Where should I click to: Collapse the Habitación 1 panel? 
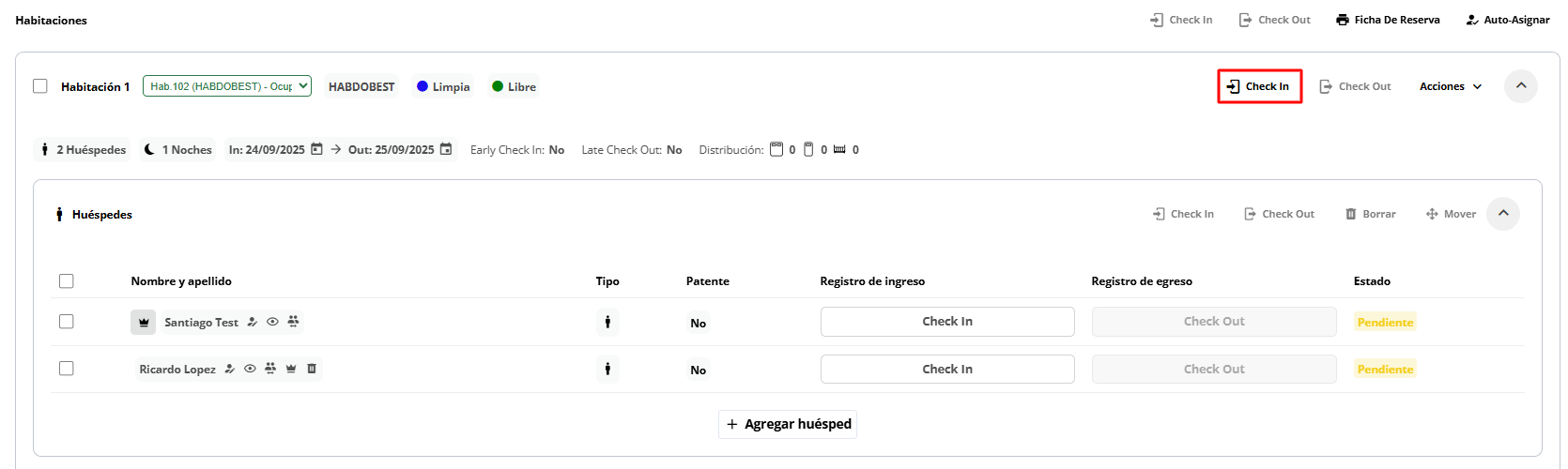pos(1520,86)
